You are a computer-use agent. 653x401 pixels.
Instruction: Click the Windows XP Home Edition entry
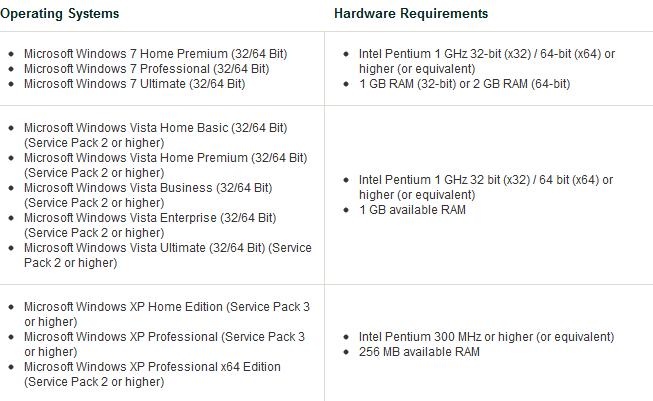click(x=167, y=314)
